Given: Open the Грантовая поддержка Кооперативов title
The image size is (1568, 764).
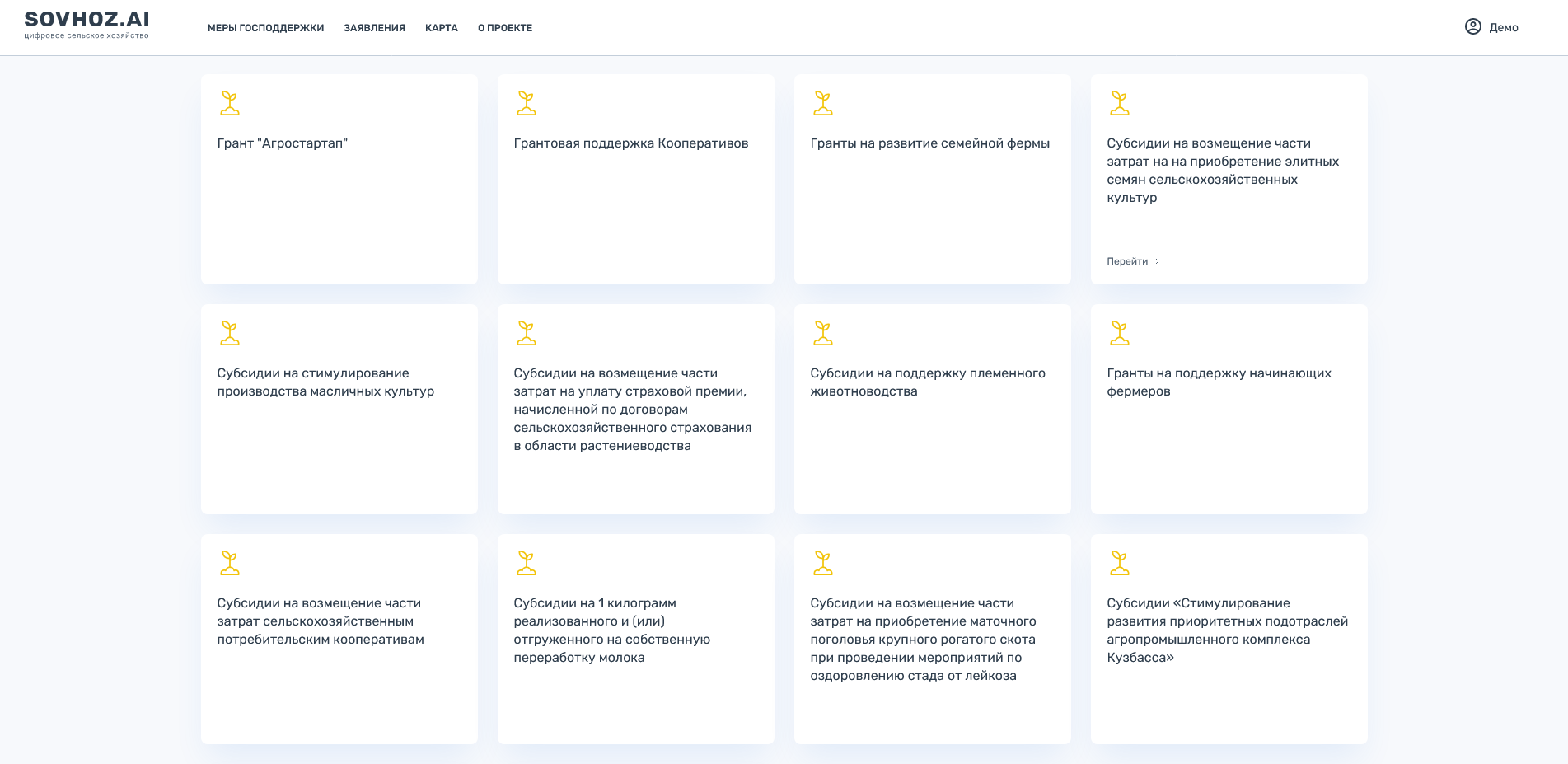Looking at the screenshot, I should tap(631, 143).
